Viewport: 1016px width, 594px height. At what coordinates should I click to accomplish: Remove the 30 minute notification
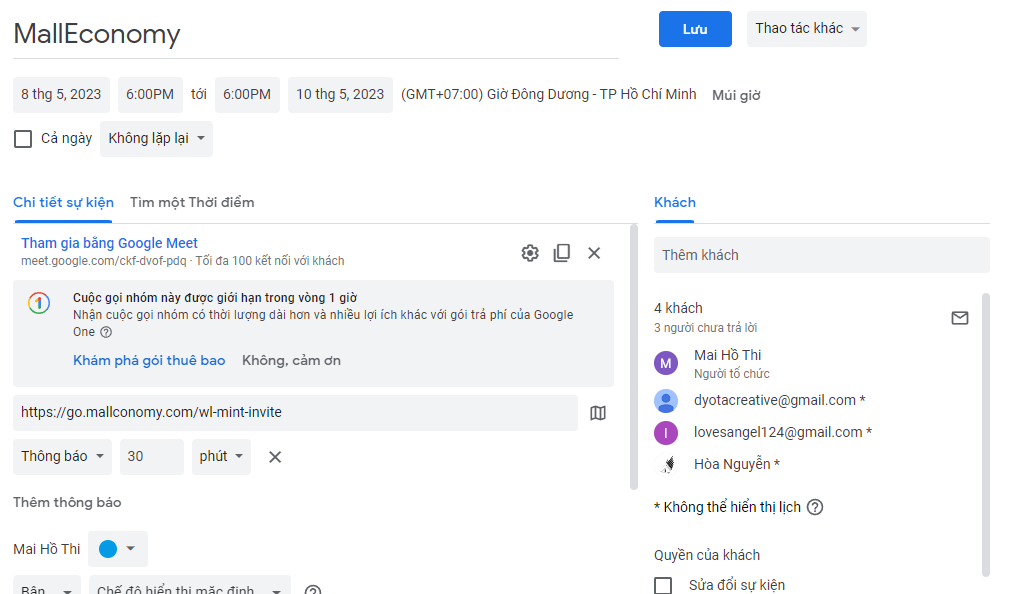pos(275,457)
